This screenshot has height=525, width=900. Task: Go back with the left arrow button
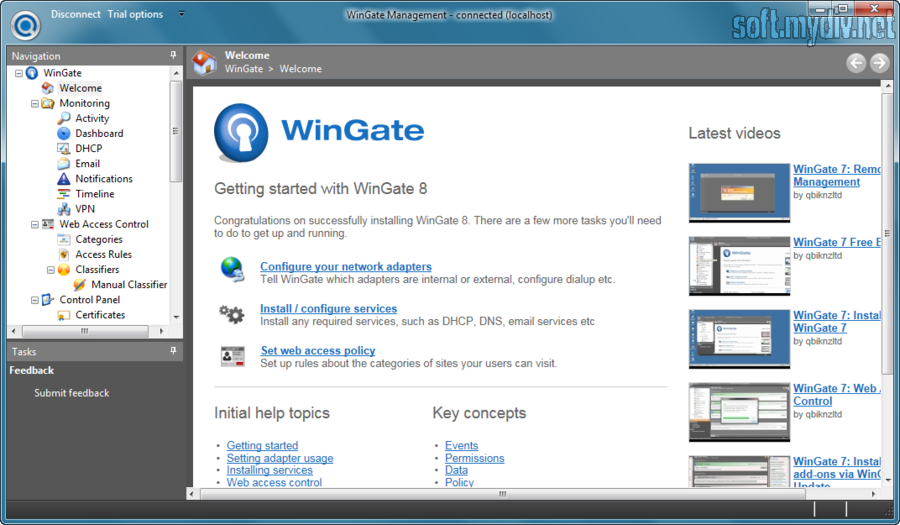point(856,63)
